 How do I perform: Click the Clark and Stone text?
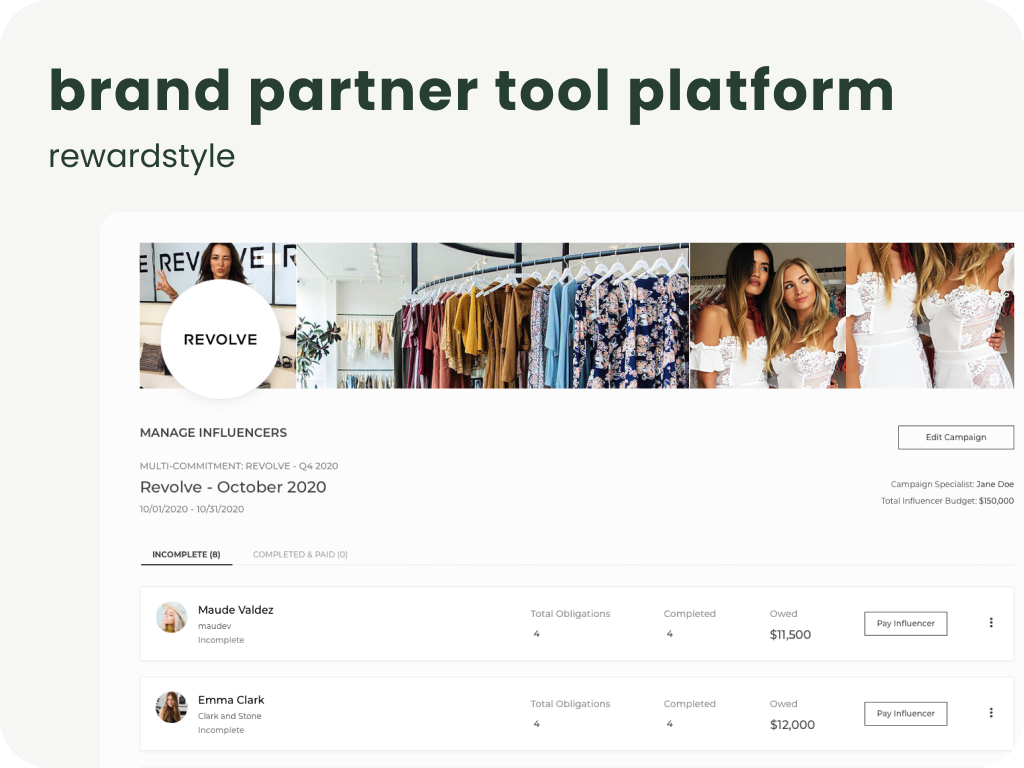point(230,716)
